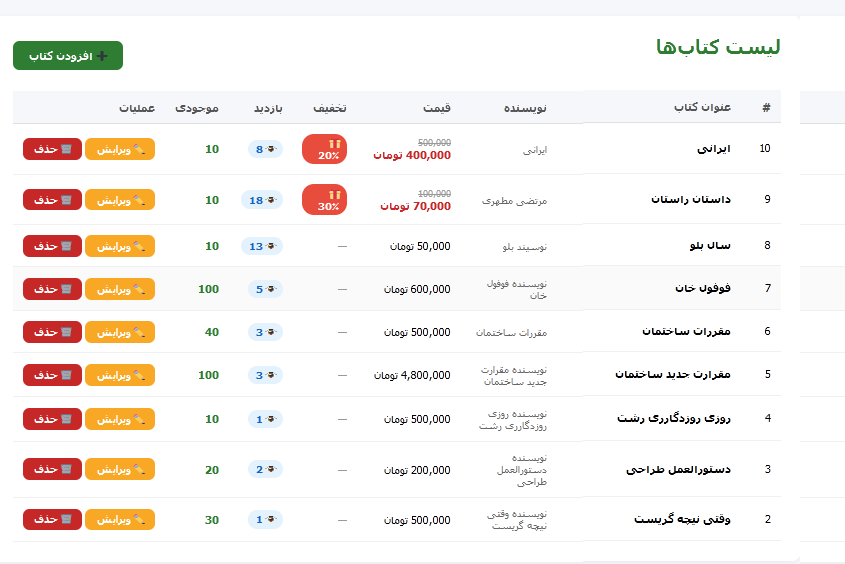The image size is (845, 564).
Task: Delete the مقرارت جدید ساختمان book
Action: (x=52, y=375)
